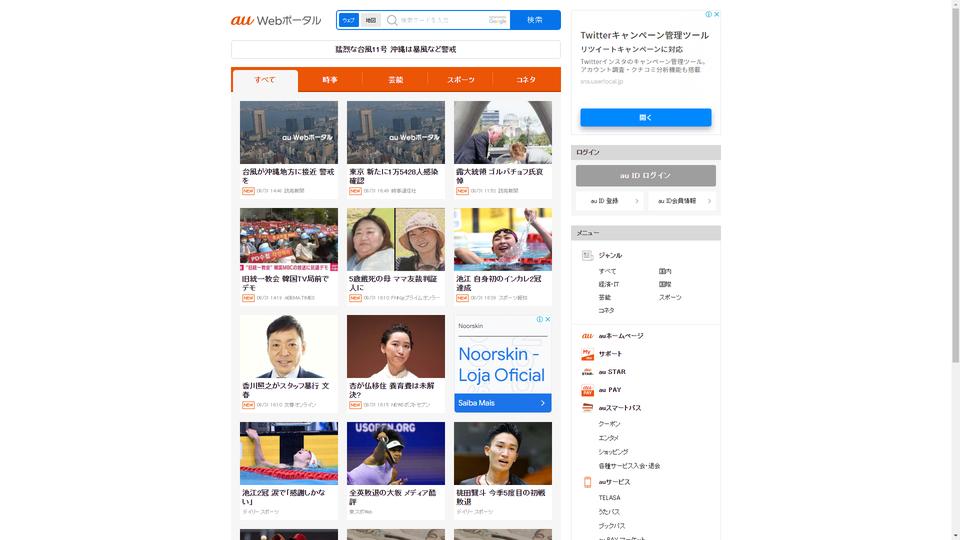The height and width of the screenshot is (540, 960).
Task: Click 経済・IT in the ジャンル menu
Action: [x=609, y=284]
